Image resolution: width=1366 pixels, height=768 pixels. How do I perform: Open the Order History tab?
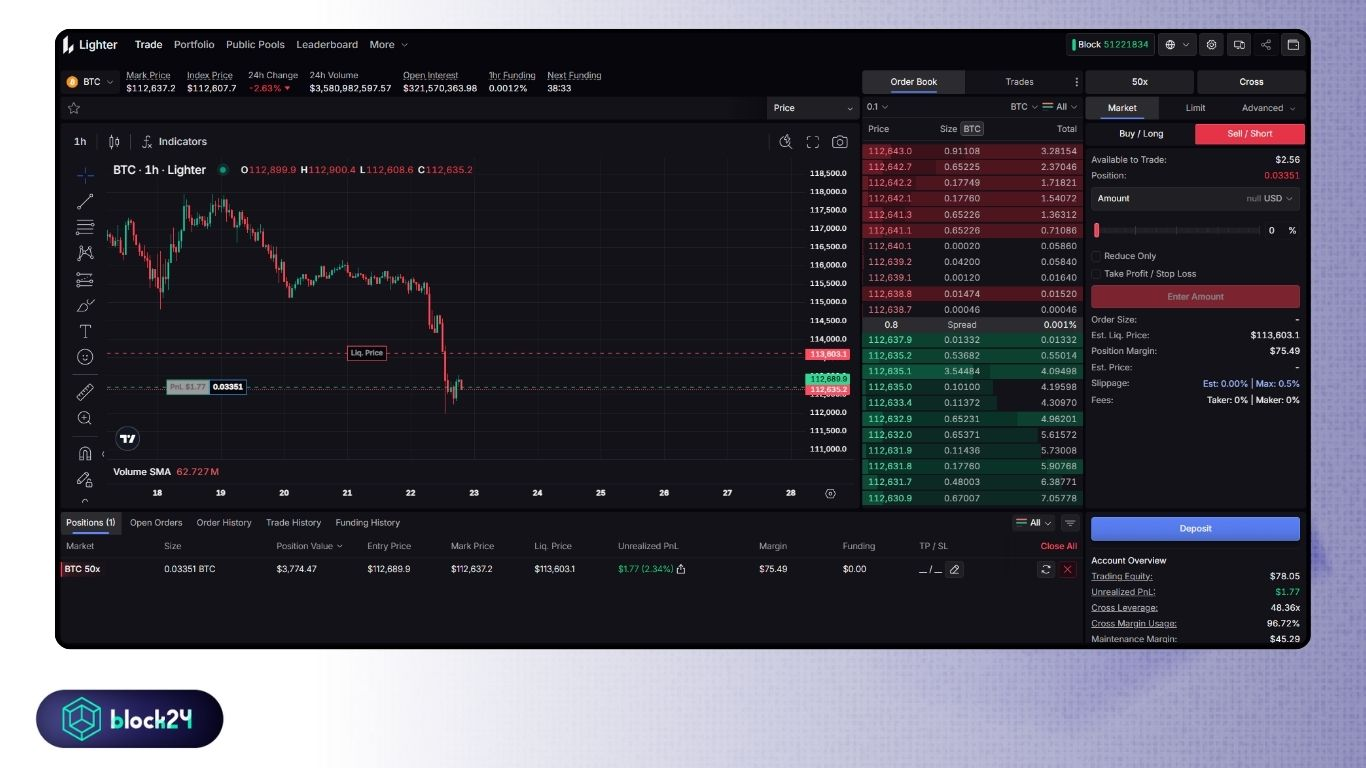coord(224,523)
